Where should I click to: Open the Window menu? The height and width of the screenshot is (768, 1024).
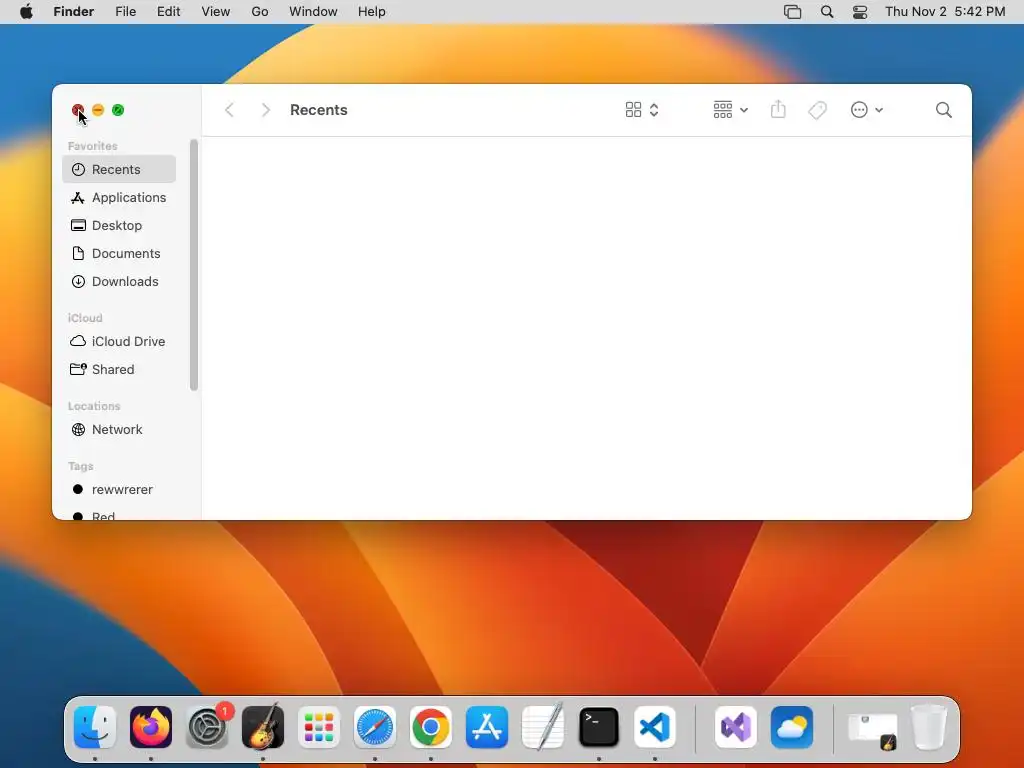(x=313, y=12)
